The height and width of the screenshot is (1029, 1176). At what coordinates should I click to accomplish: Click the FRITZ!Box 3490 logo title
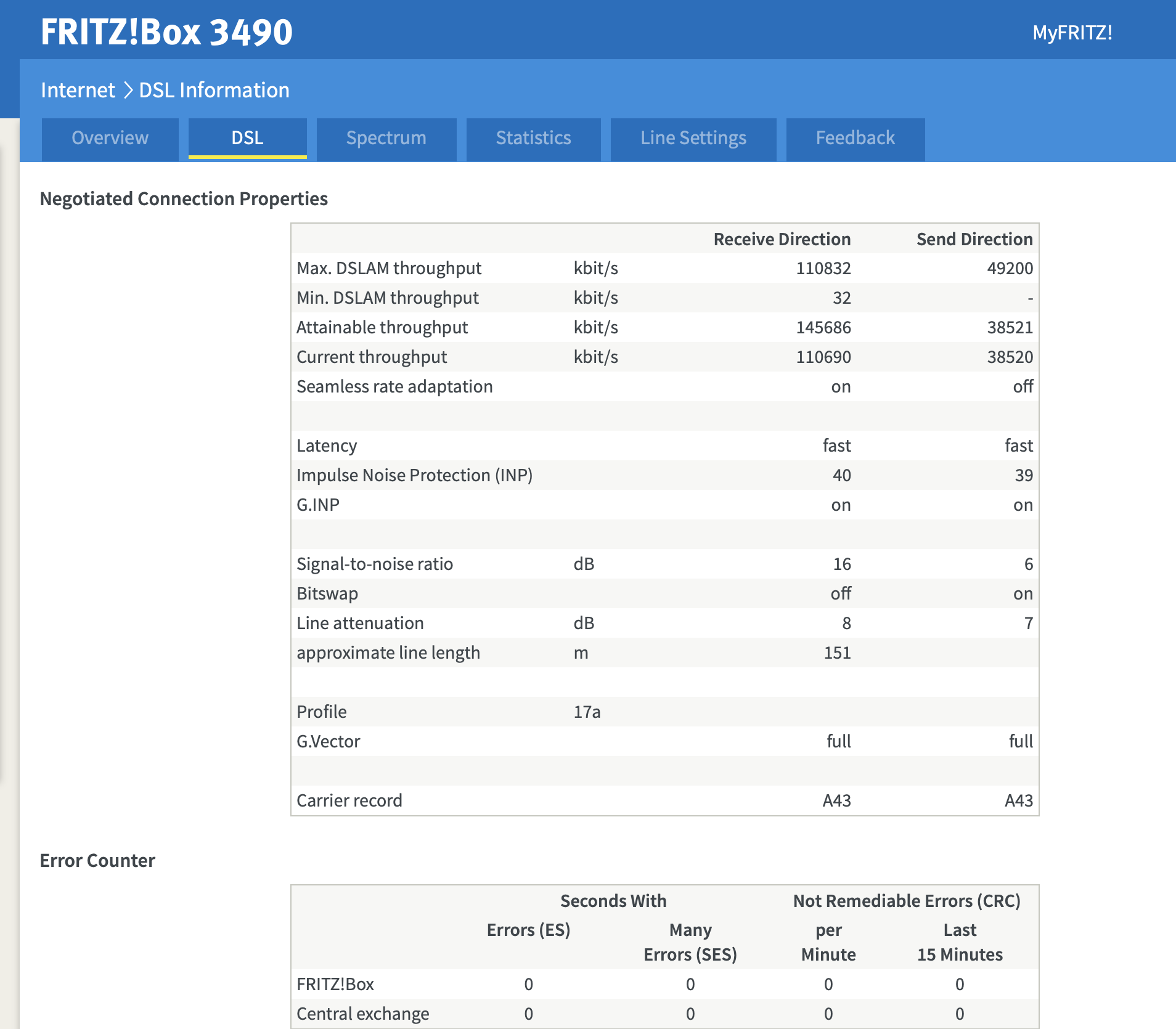166,32
